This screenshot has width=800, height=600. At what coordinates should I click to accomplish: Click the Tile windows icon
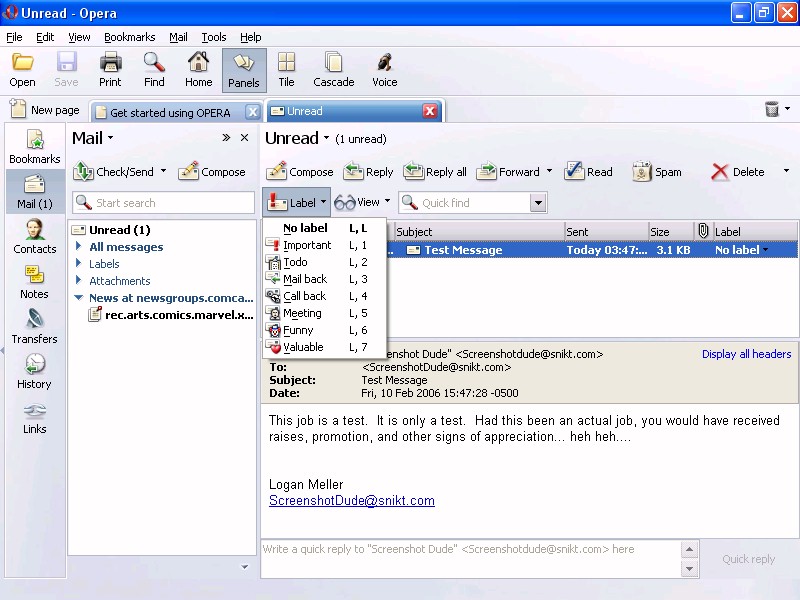[x=286, y=70]
